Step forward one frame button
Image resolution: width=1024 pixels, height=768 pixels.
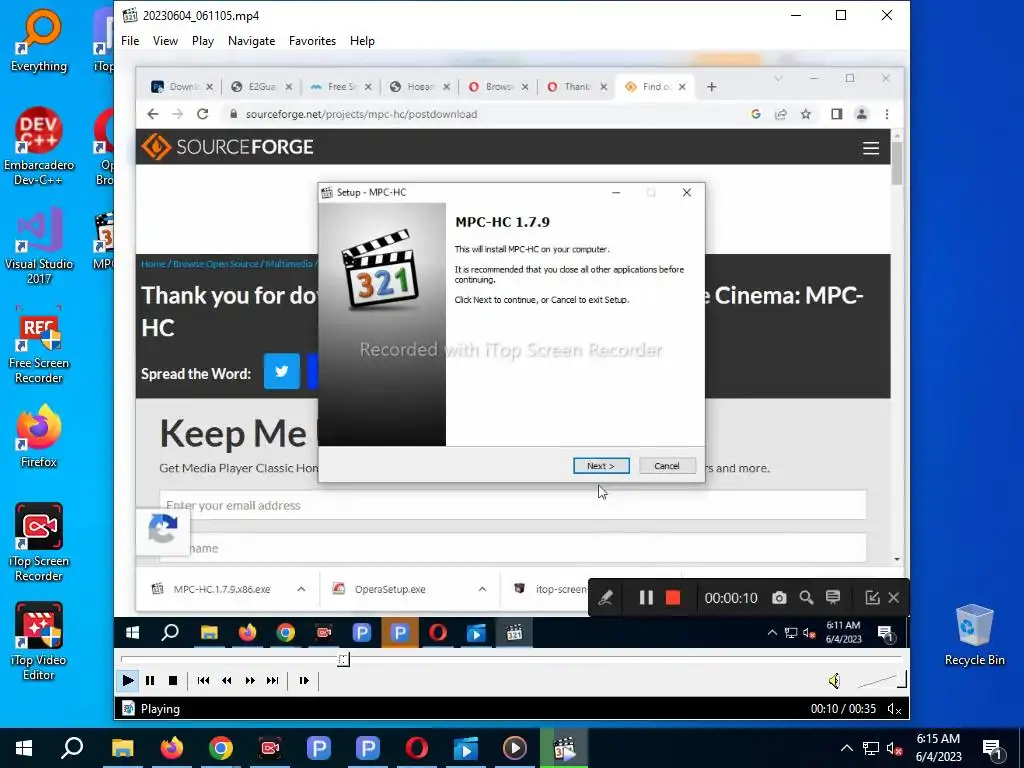tap(304, 680)
